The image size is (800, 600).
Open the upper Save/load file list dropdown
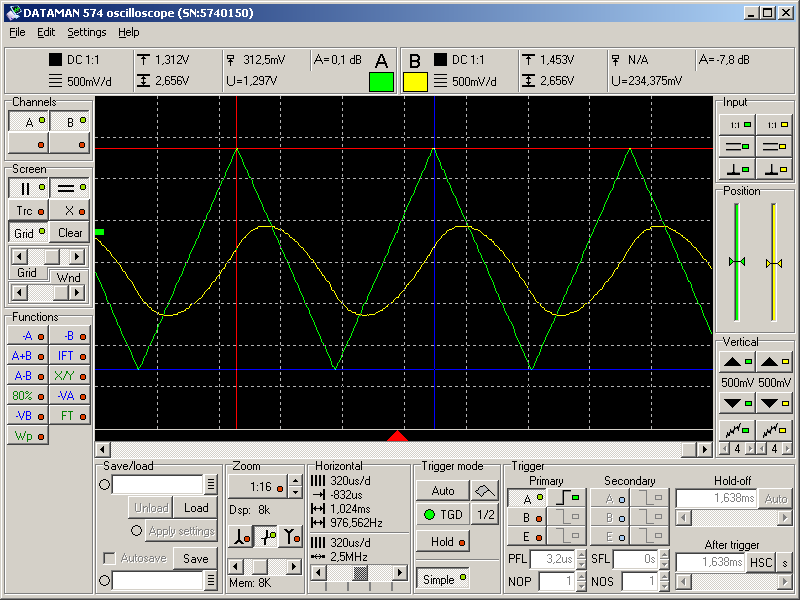click(x=211, y=485)
